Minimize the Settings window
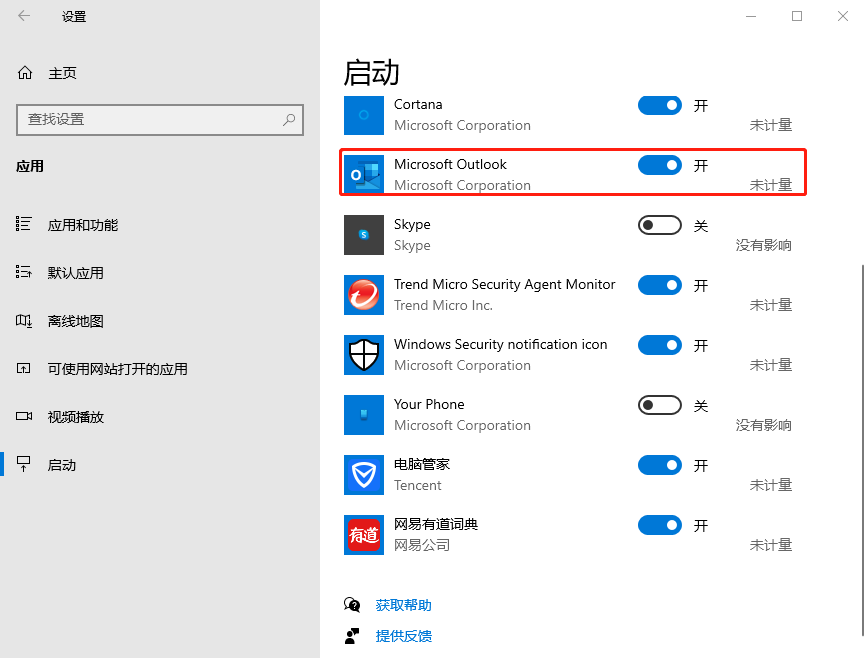The height and width of the screenshot is (658, 866). (751, 16)
